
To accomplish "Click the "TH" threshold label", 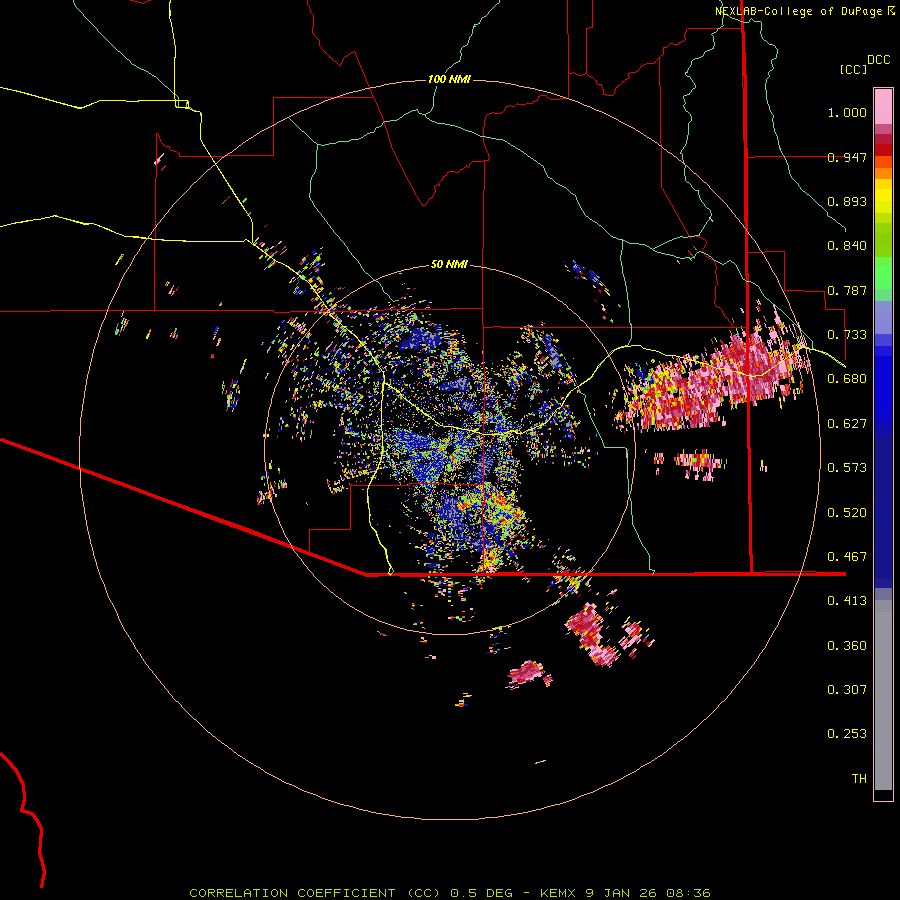I will click(859, 779).
